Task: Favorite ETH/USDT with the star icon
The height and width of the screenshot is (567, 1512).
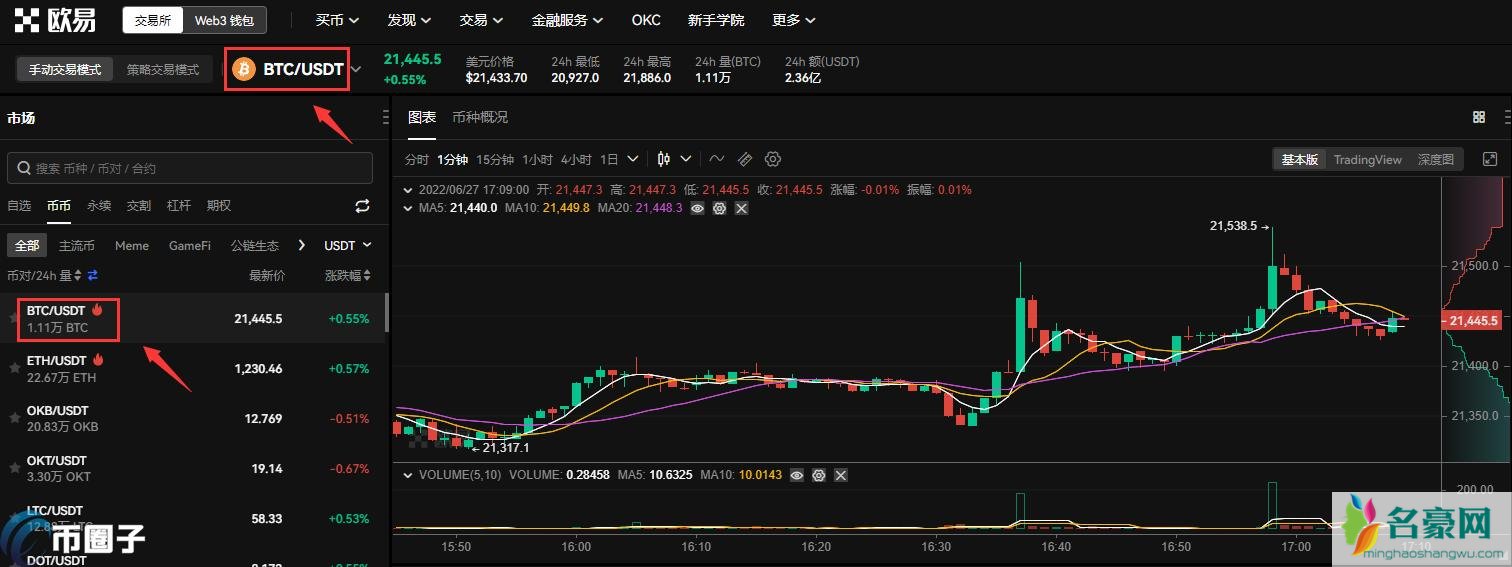Action: coord(14,368)
